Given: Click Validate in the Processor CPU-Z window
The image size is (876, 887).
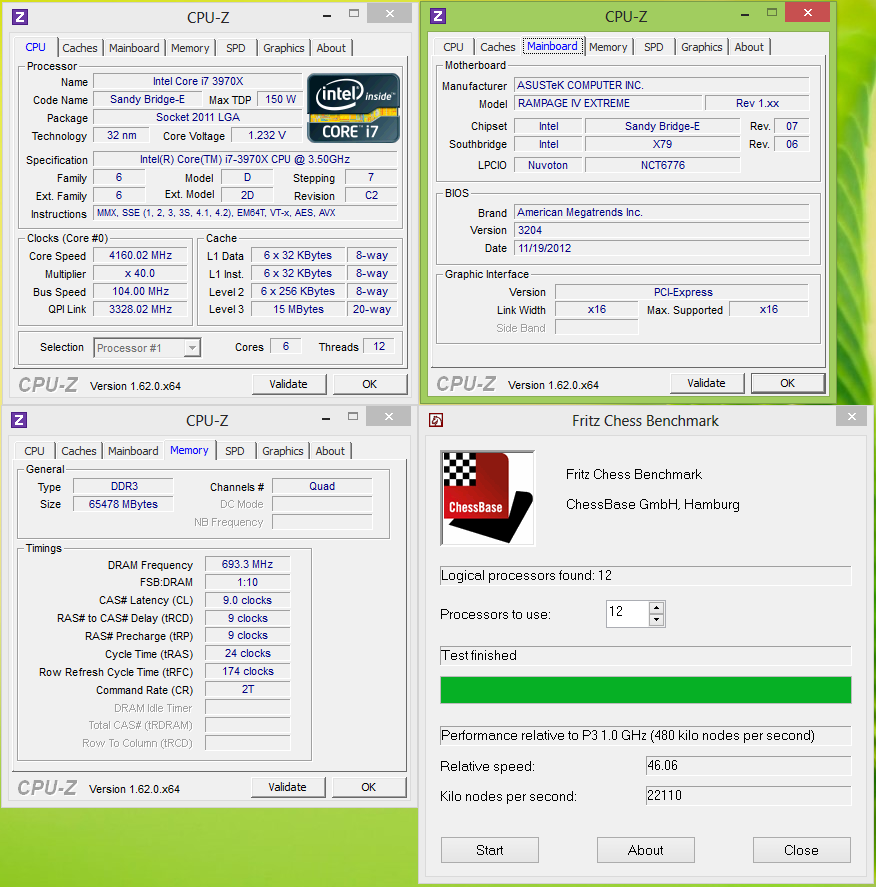Looking at the screenshot, I should (x=288, y=384).
